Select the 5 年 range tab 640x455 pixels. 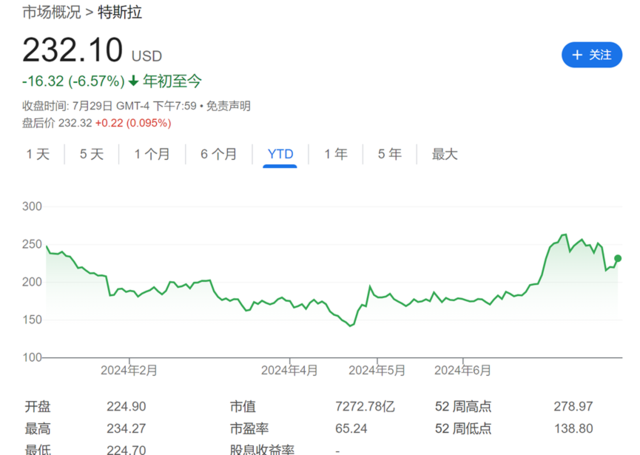tap(390, 154)
